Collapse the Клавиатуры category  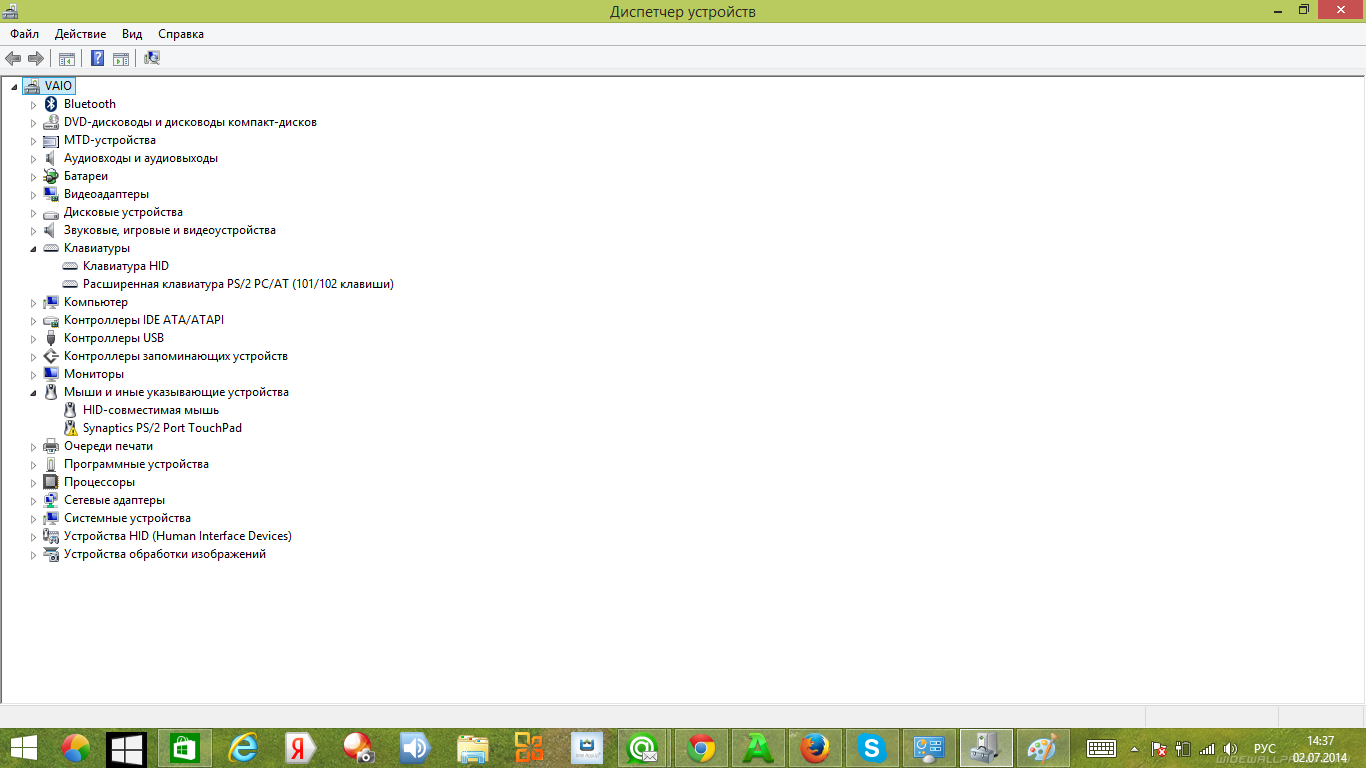click(33, 249)
